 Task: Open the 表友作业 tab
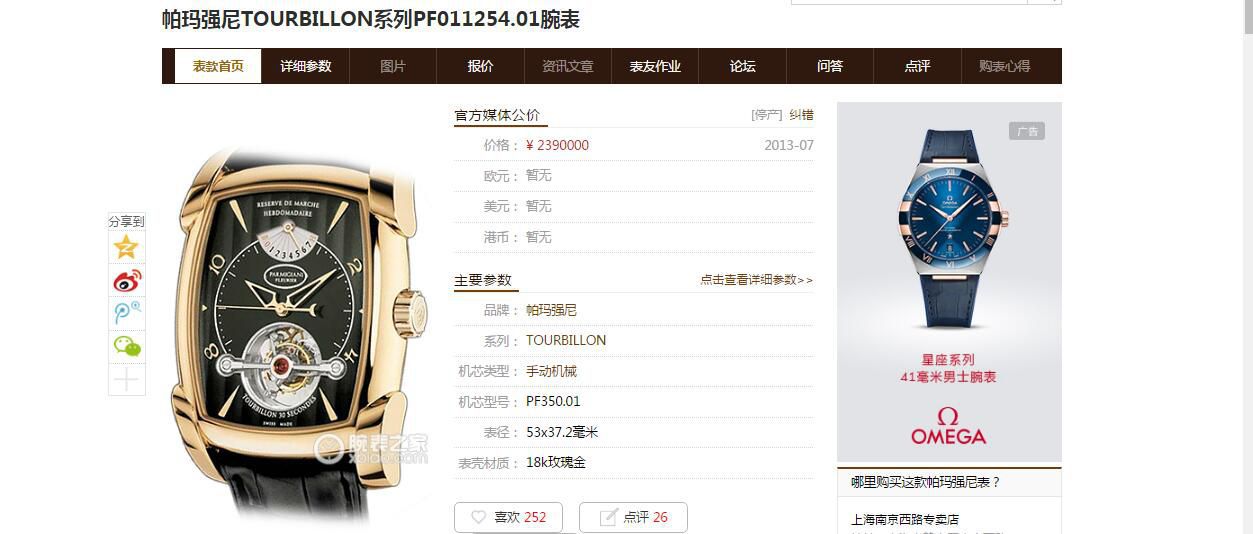pos(655,66)
